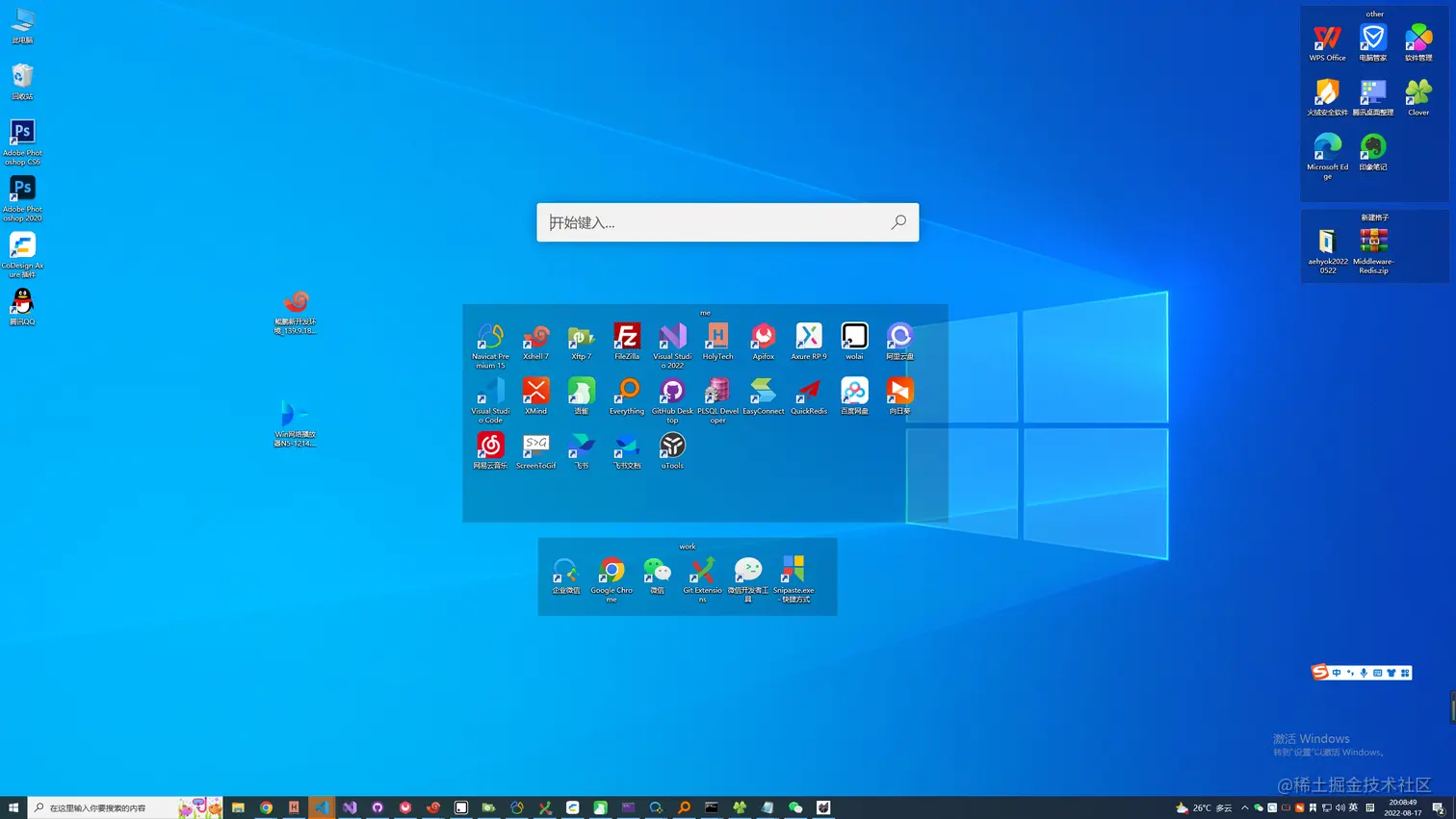Screen dimensions: 1456x819
Task: Open Sogou toolbox grid icon
Action: (1406, 673)
